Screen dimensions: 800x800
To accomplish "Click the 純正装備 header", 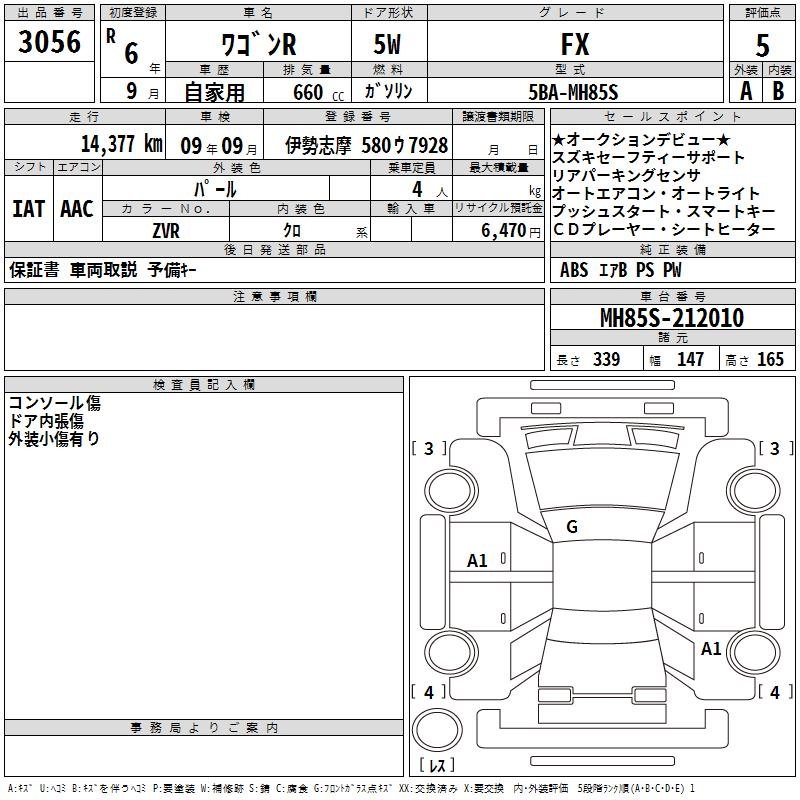I will pos(672,249).
